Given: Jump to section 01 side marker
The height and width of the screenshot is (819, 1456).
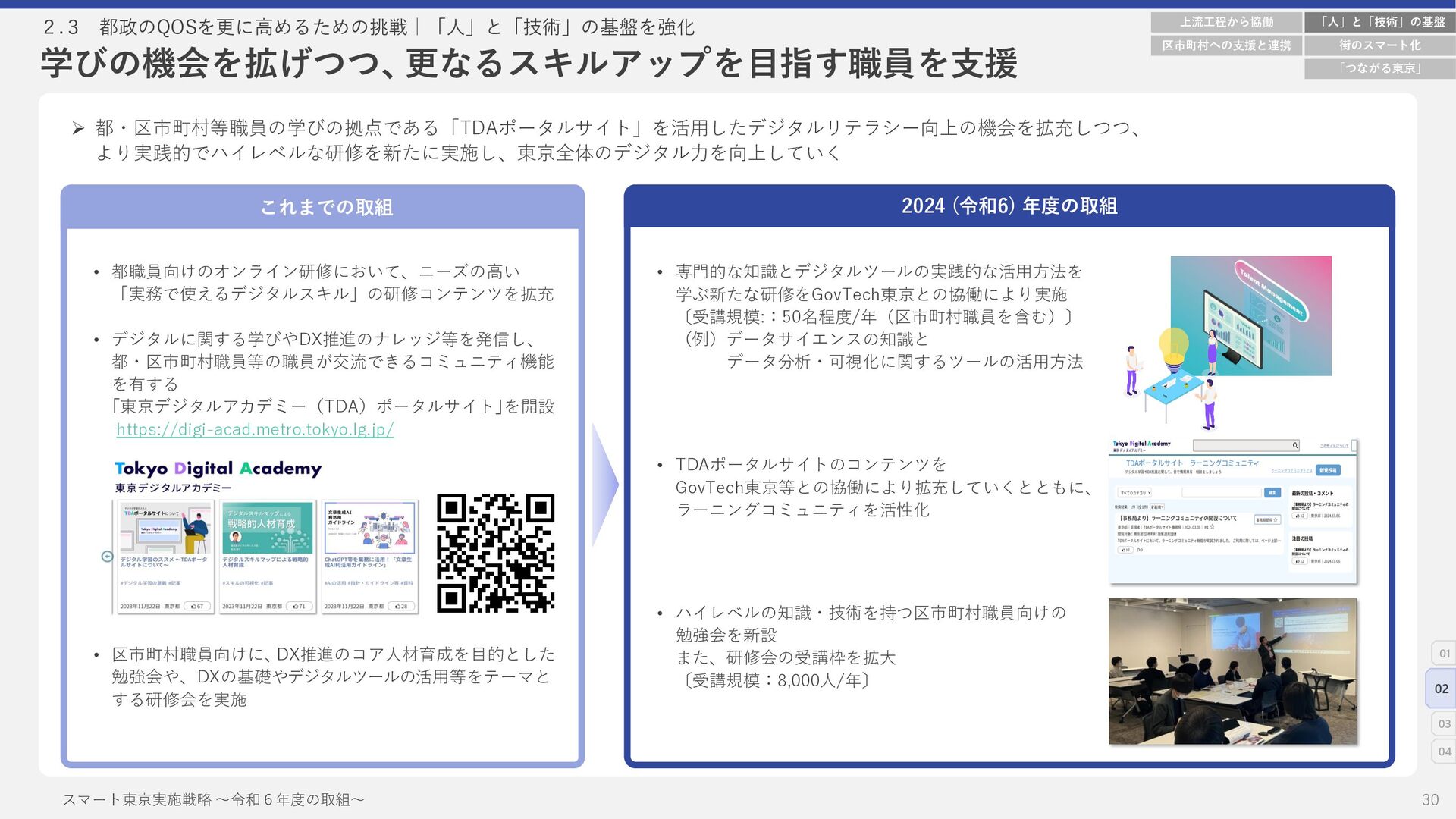Looking at the screenshot, I should click(x=1444, y=653).
